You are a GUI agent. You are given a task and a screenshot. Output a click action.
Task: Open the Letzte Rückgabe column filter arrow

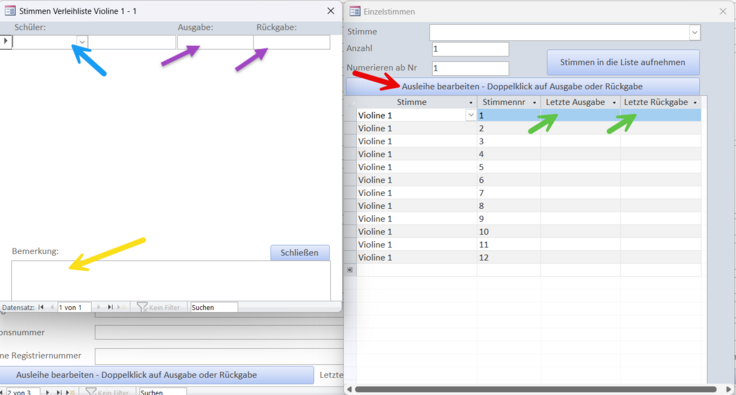[695, 103]
